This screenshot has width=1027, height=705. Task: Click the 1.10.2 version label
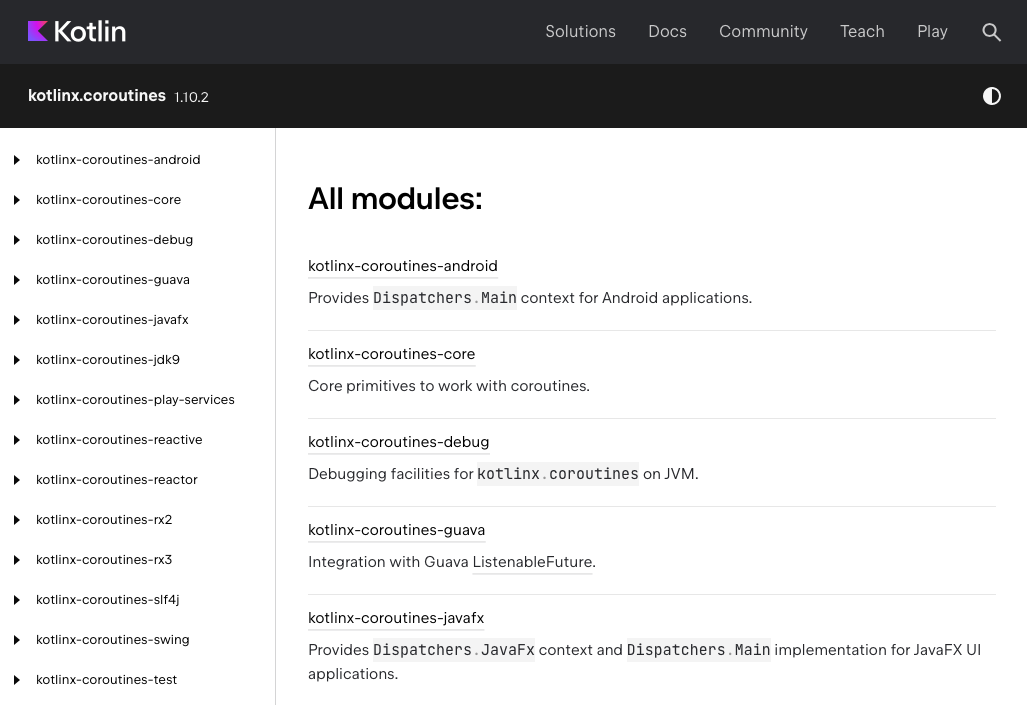pos(191,97)
